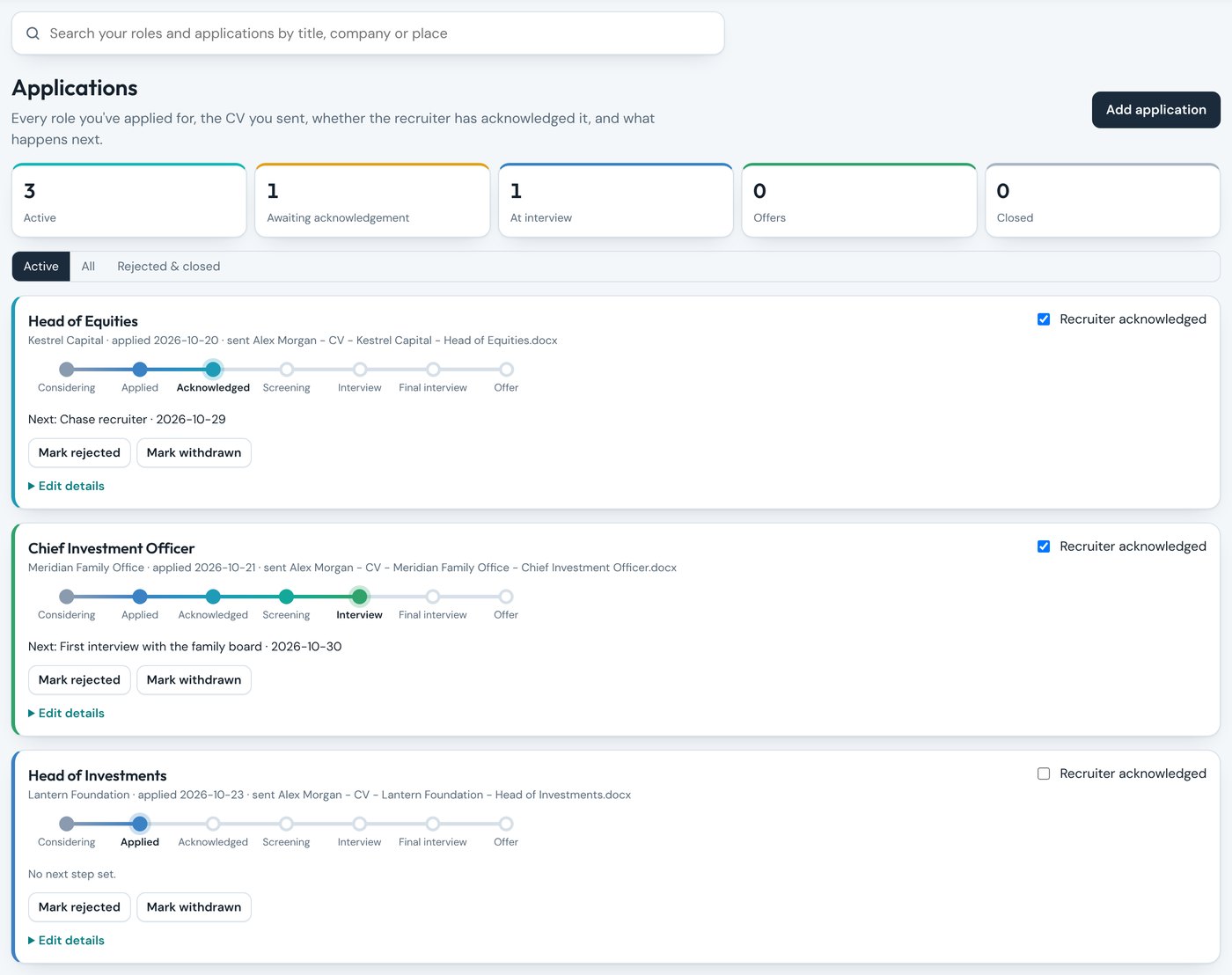Uncheck Recruiter acknowledged for Head of Equities
This screenshot has height=975, width=1232.
(1044, 319)
